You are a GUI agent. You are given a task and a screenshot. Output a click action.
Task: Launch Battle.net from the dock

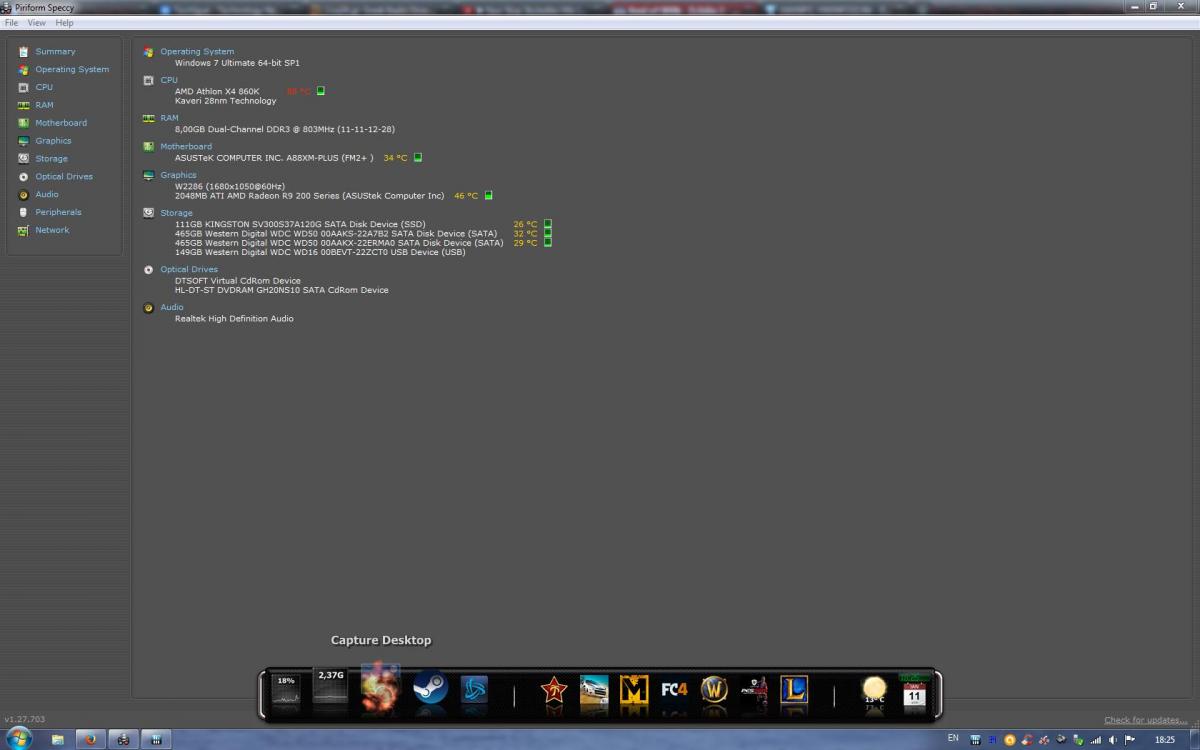474,690
